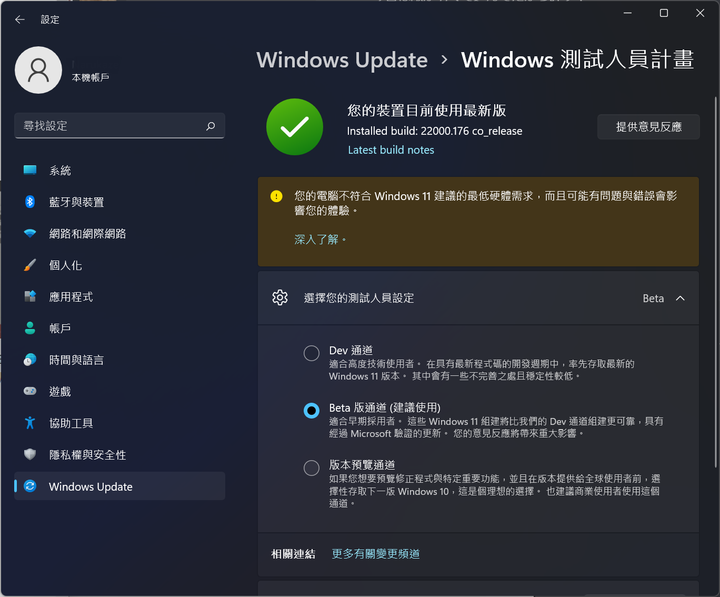This screenshot has height=597, width=720.
Task: Open the 帳戶 settings category
Action: coord(119,328)
